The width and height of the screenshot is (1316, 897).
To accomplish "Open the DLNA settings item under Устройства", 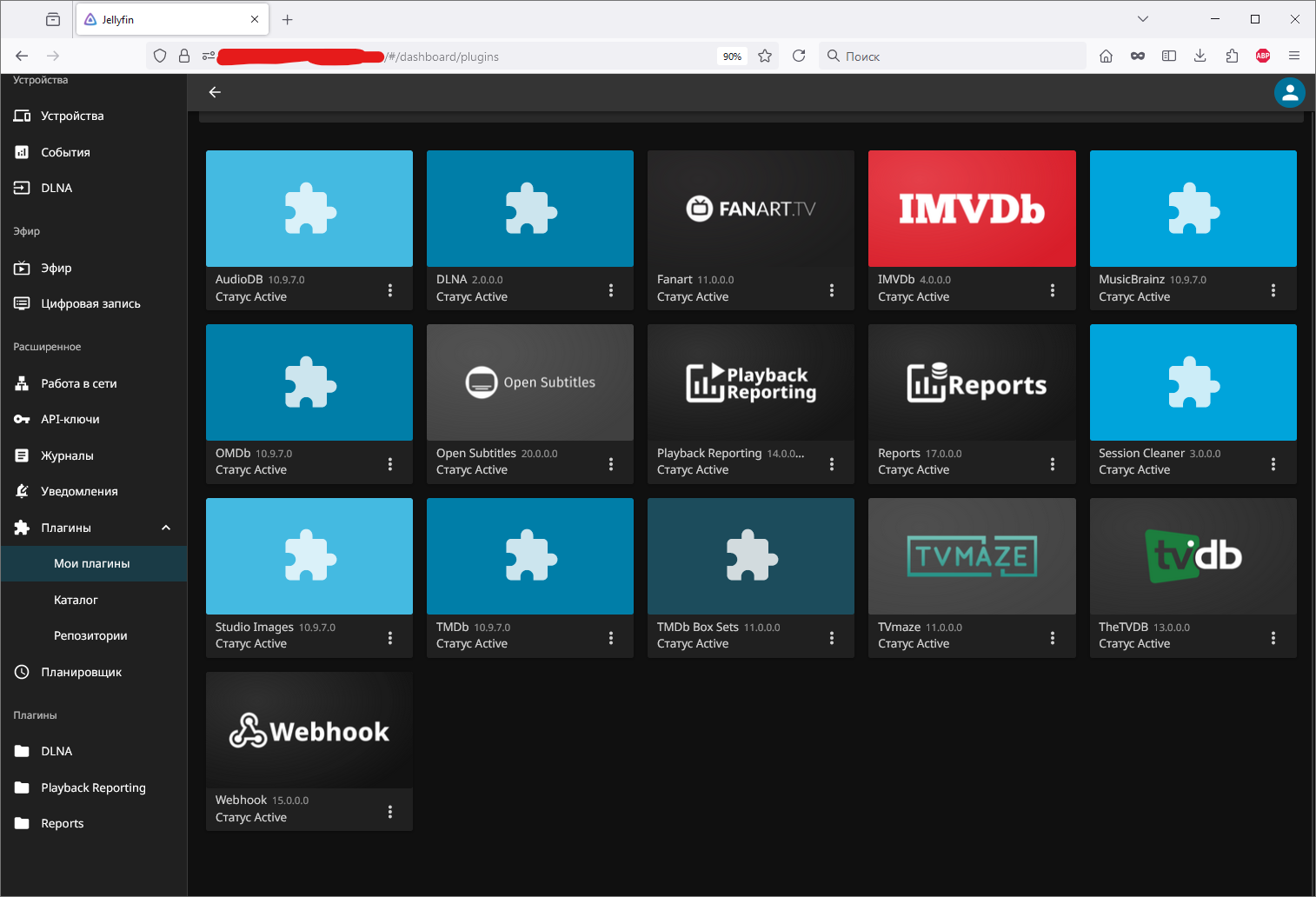I will pyautogui.click(x=94, y=188).
